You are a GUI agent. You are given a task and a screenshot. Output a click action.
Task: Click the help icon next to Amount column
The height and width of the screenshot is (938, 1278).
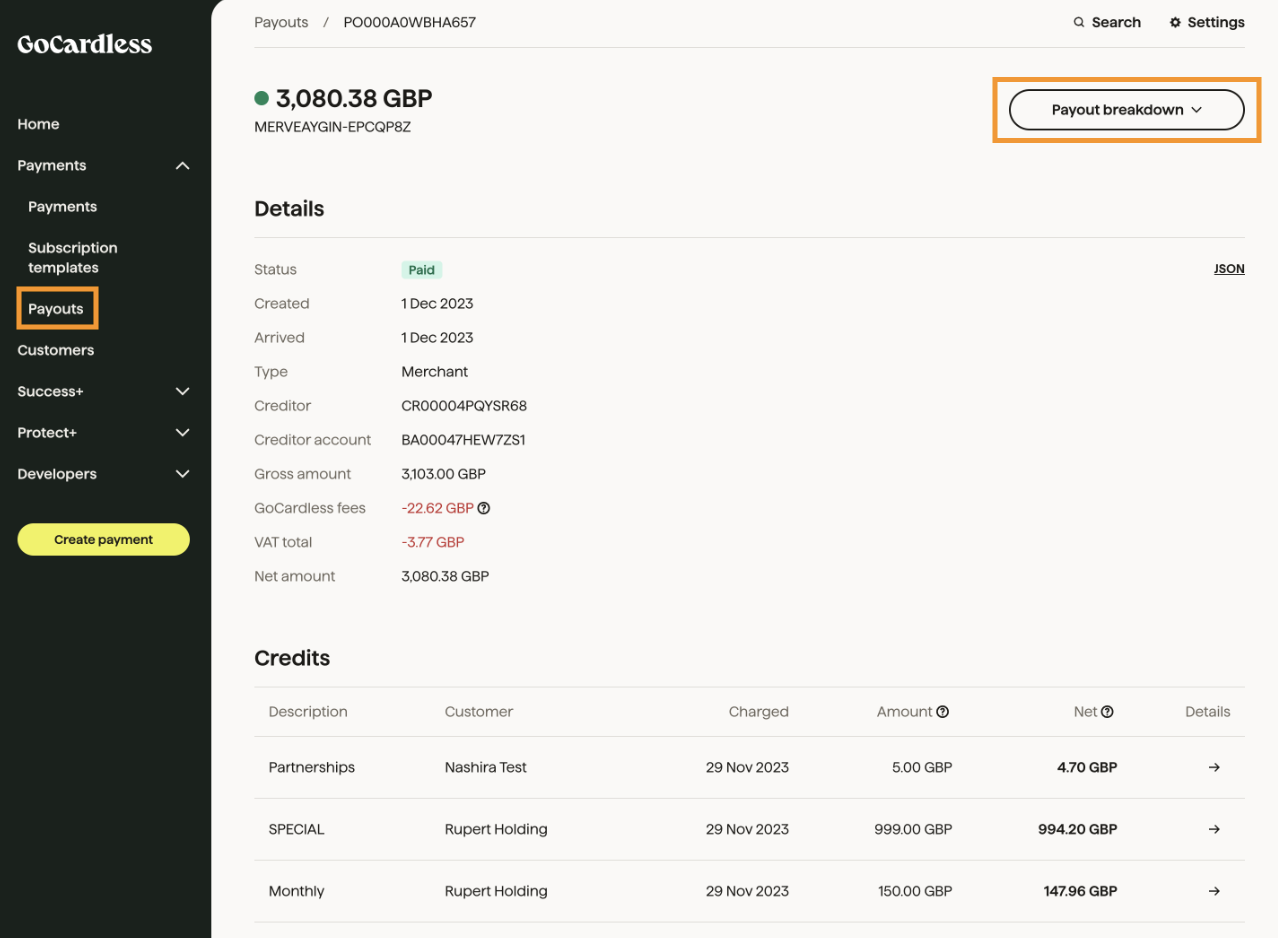click(x=941, y=711)
